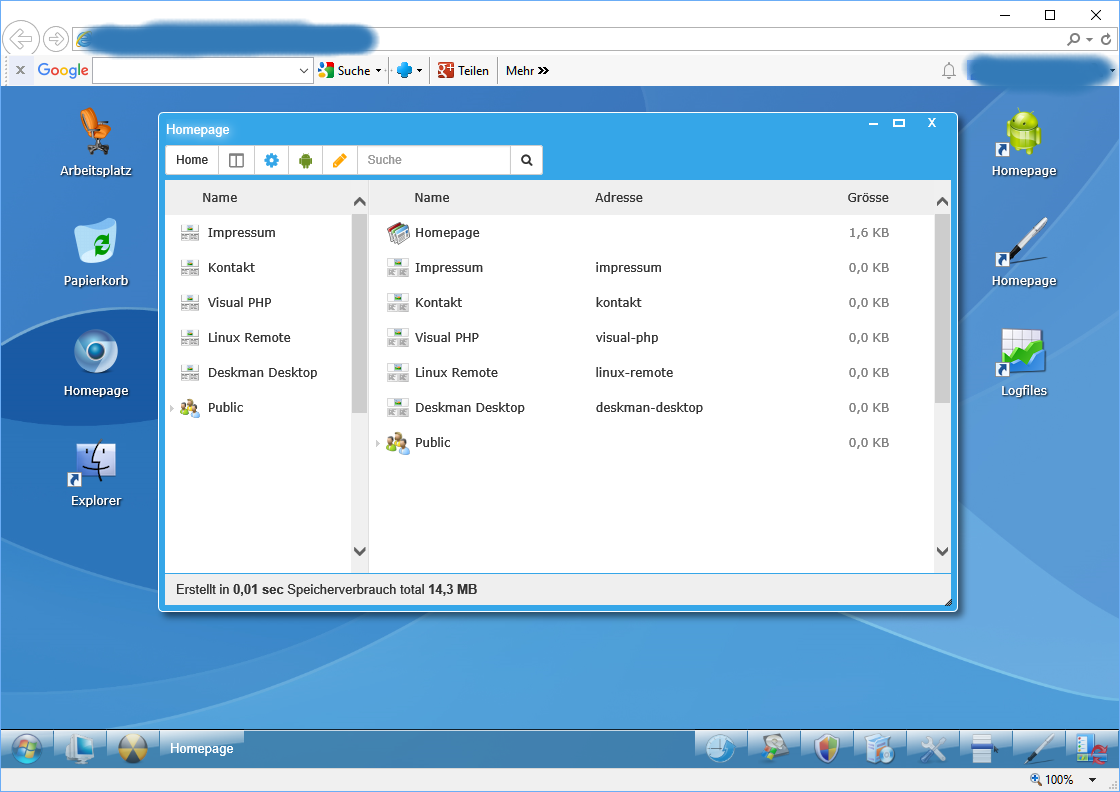The image size is (1120, 792).
Task: Click the right panel scroll-up arrow
Action: pyautogui.click(x=942, y=202)
